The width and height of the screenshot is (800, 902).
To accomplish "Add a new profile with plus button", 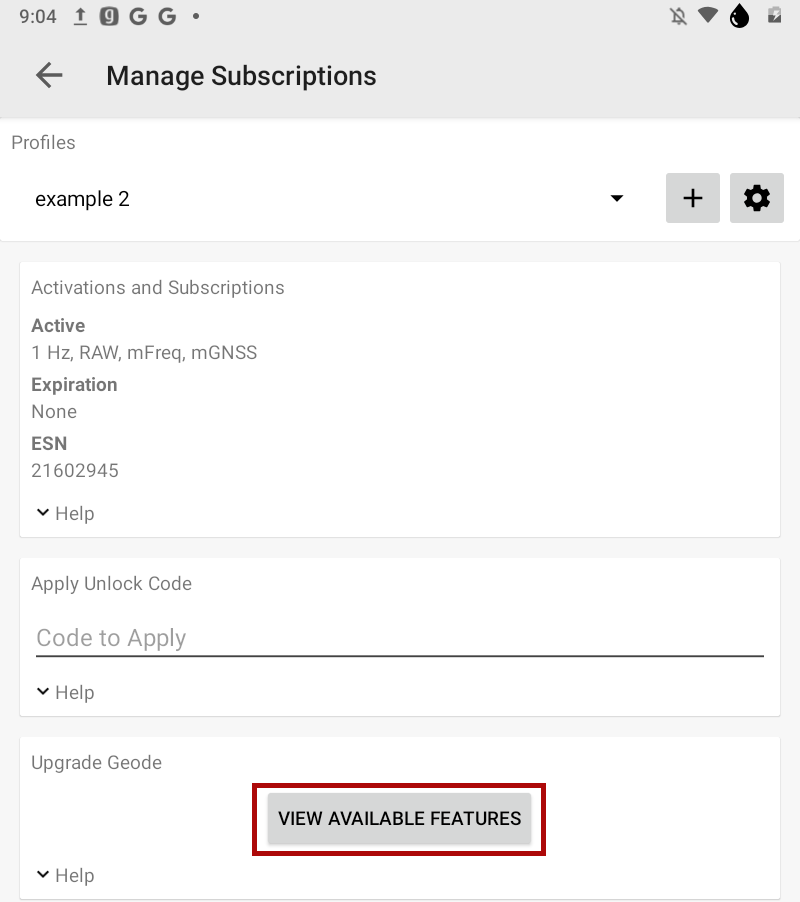I will pyautogui.click(x=692, y=198).
